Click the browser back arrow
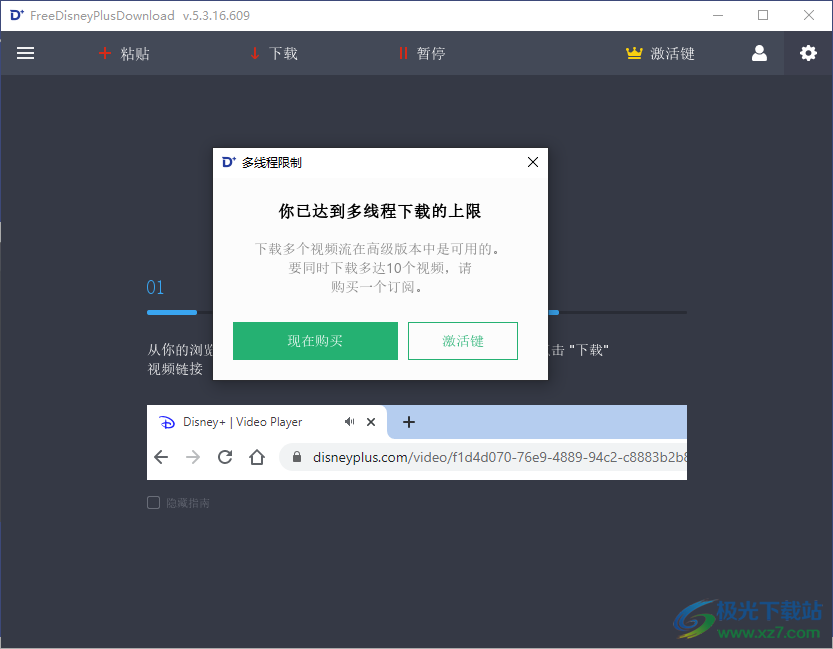This screenshot has width=833, height=649. click(x=161, y=457)
